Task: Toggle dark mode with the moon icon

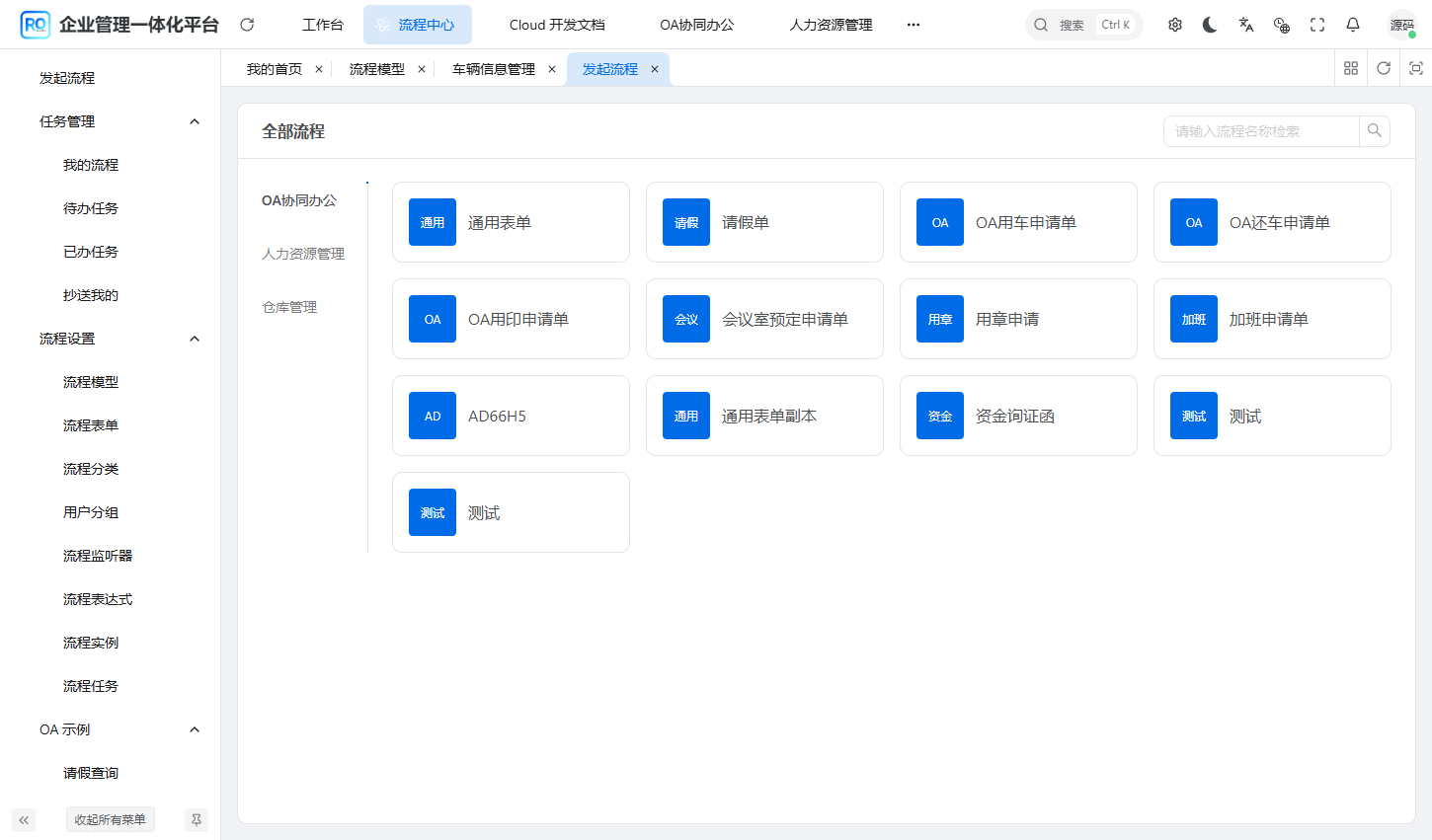Action: tap(1210, 24)
